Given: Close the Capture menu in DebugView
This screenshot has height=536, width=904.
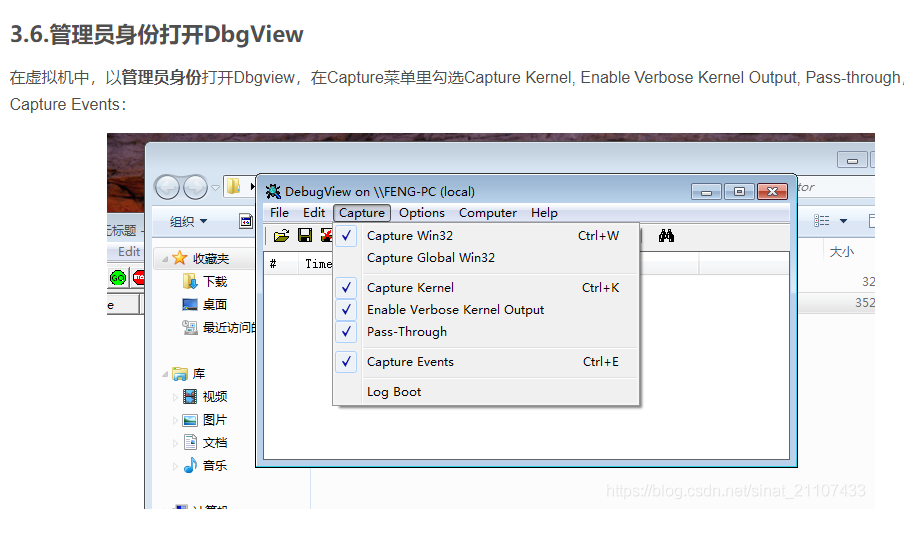Looking at the screenshot, I should pos(361,213).
